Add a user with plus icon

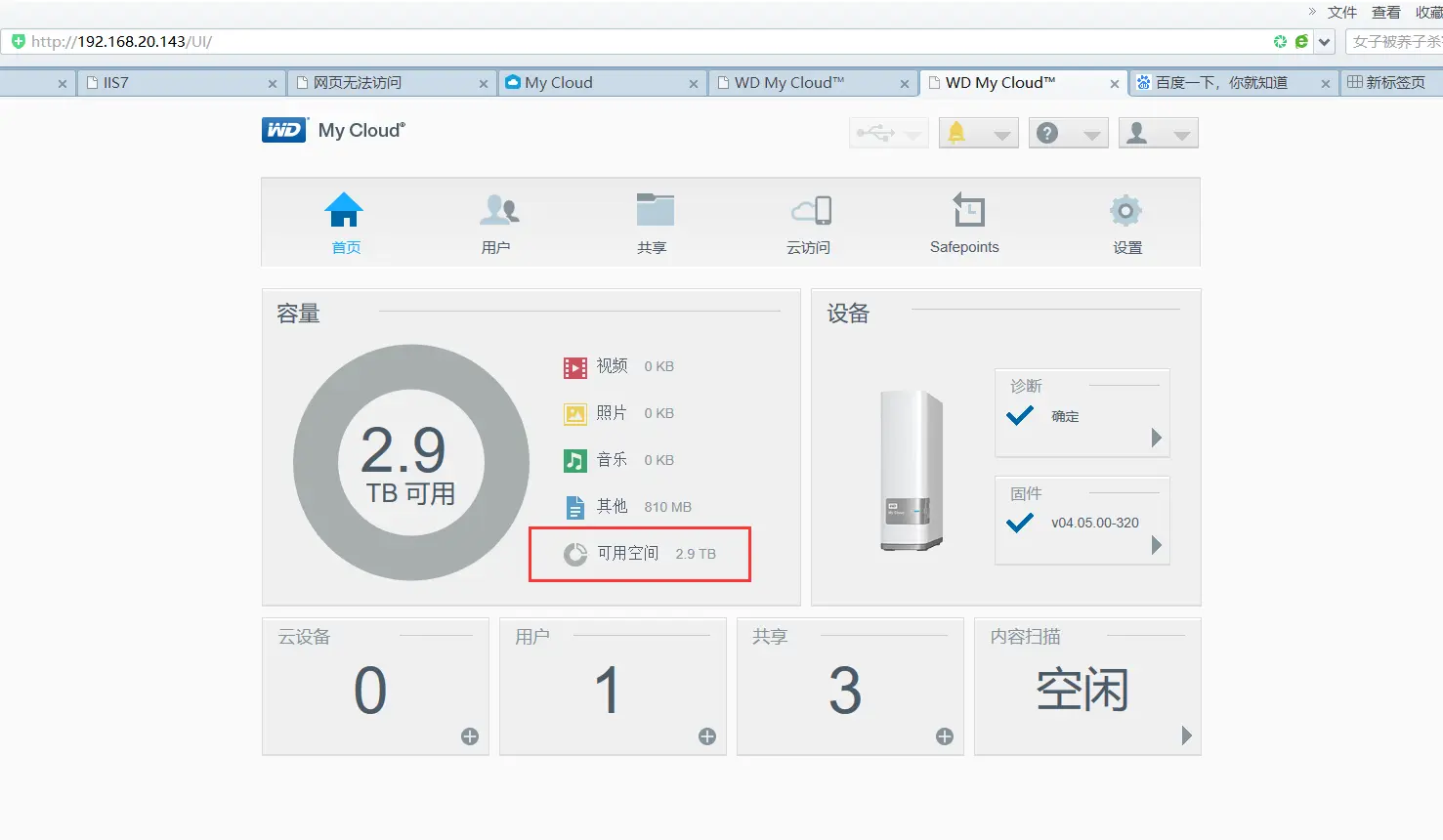tap(707, 736)
